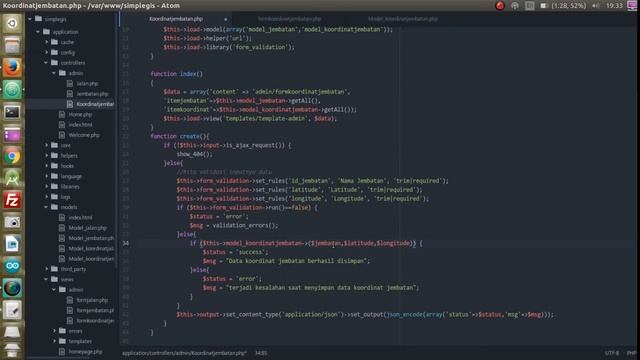The image size is (640, 360).
Task: Open Home.php in the tree view
Action: point(80,114)
